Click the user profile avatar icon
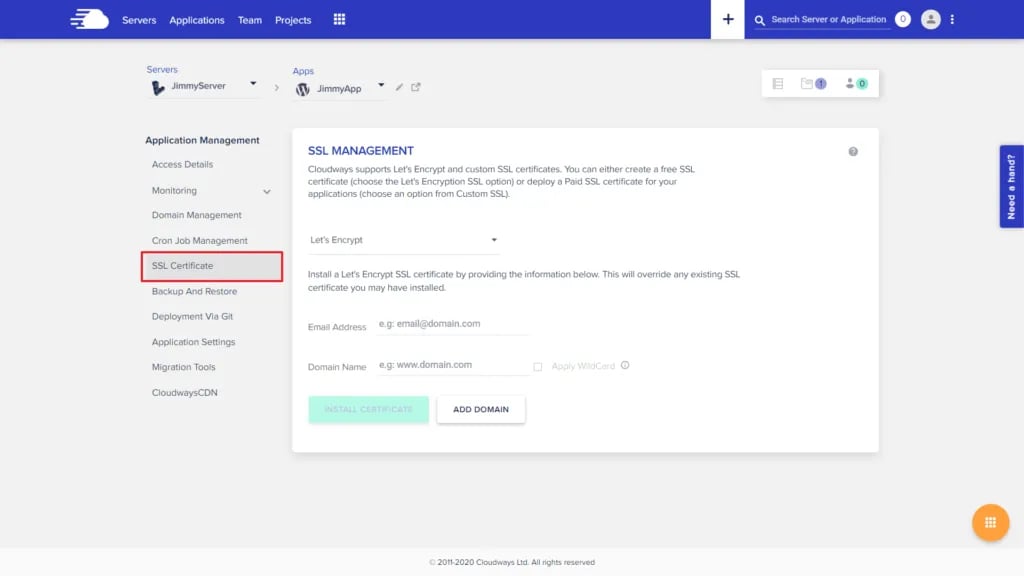Screen dimensions: 1024x576 (930, 18)
